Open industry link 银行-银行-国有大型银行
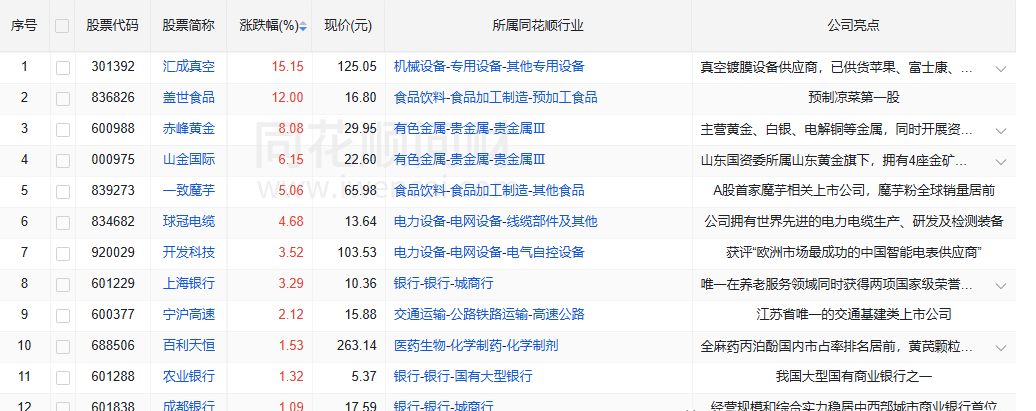Viewport: 1036px width, 411px height. [x=463, y=377]
